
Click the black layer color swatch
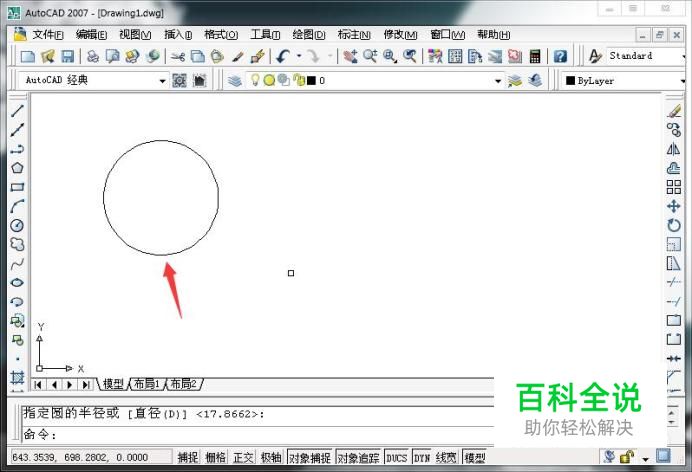[312, 80]
